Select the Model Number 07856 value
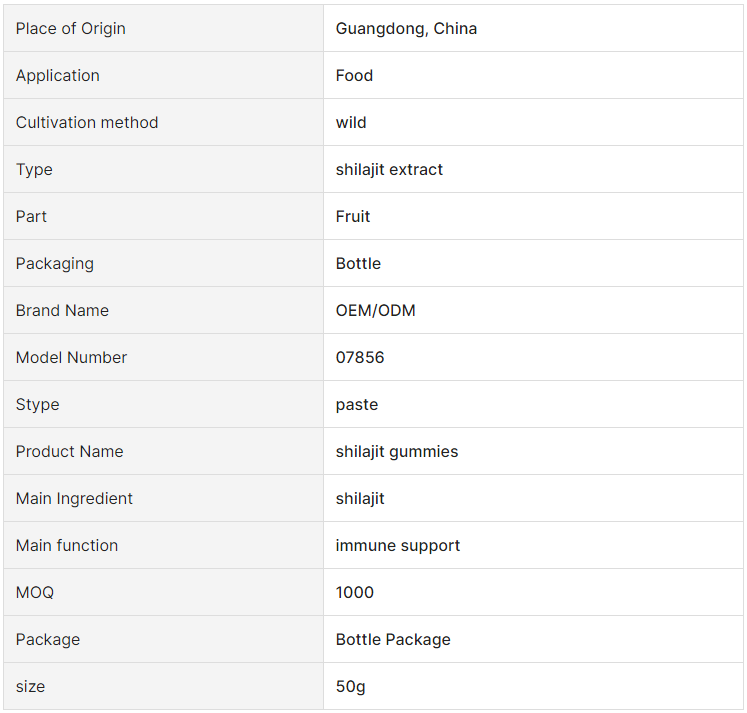747x713 pixels. 360,357
